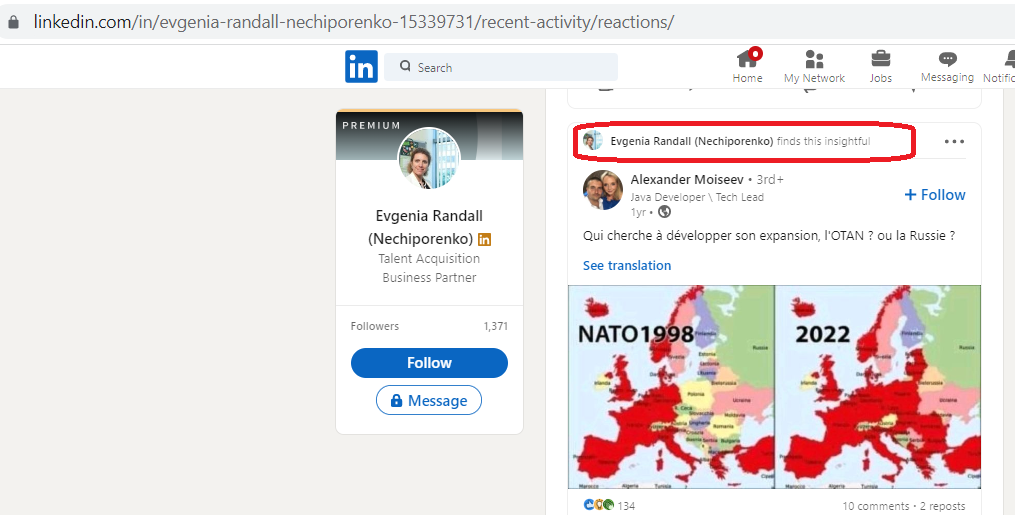Click the Java Developer \ Tech Lead subtitle
Screen dimensions: 1015x515
697,197
